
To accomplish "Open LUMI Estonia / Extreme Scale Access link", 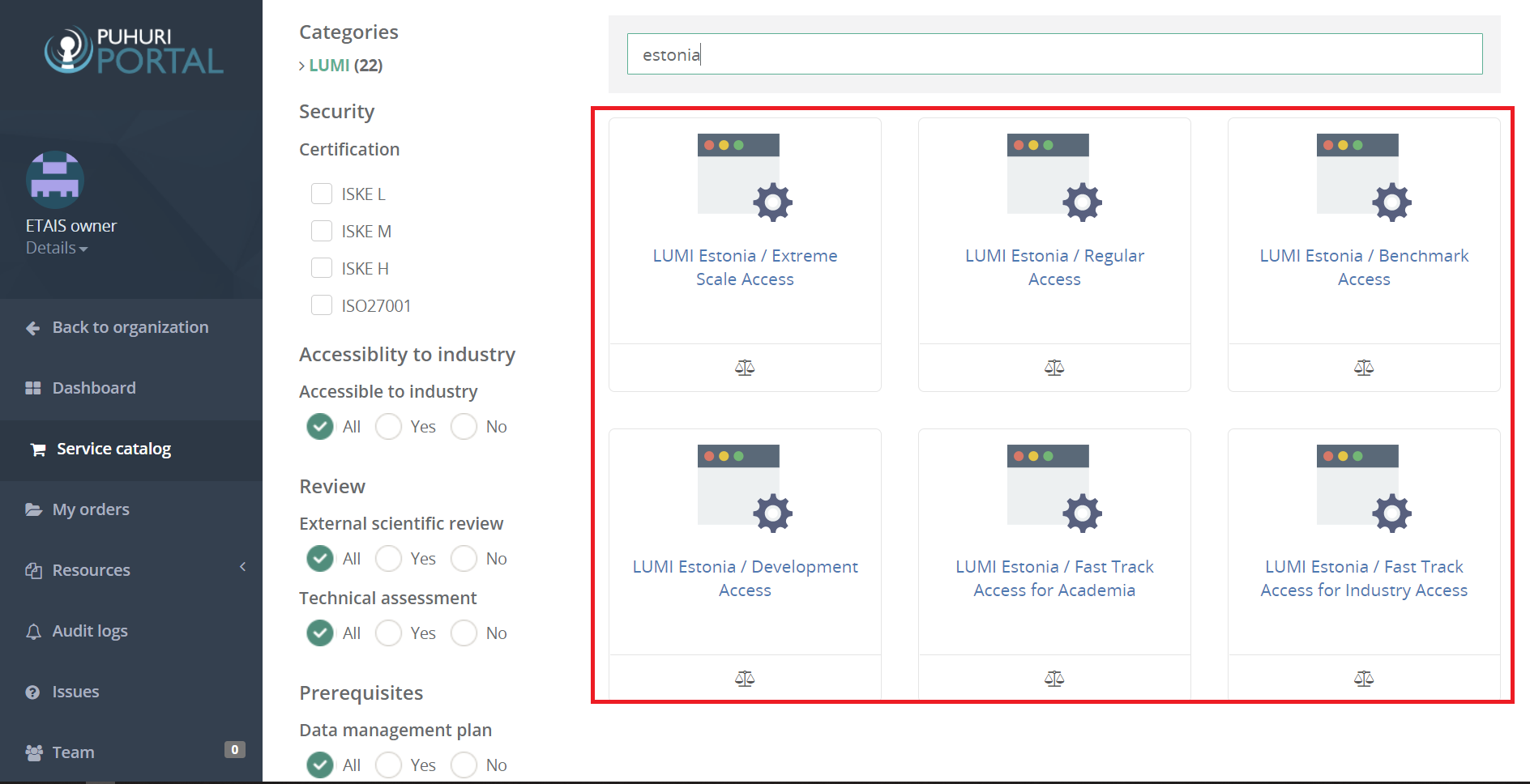I will [x=745, y=267].
